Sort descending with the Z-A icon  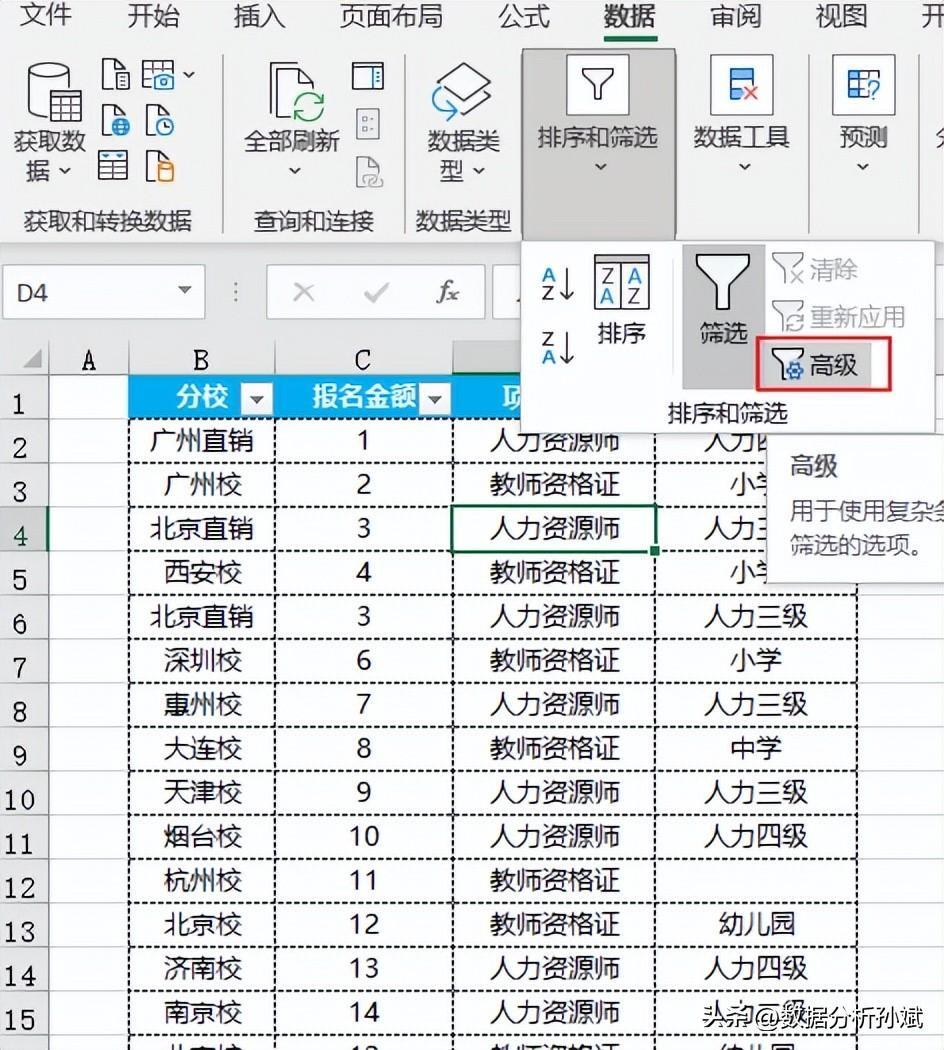point(557,347)
